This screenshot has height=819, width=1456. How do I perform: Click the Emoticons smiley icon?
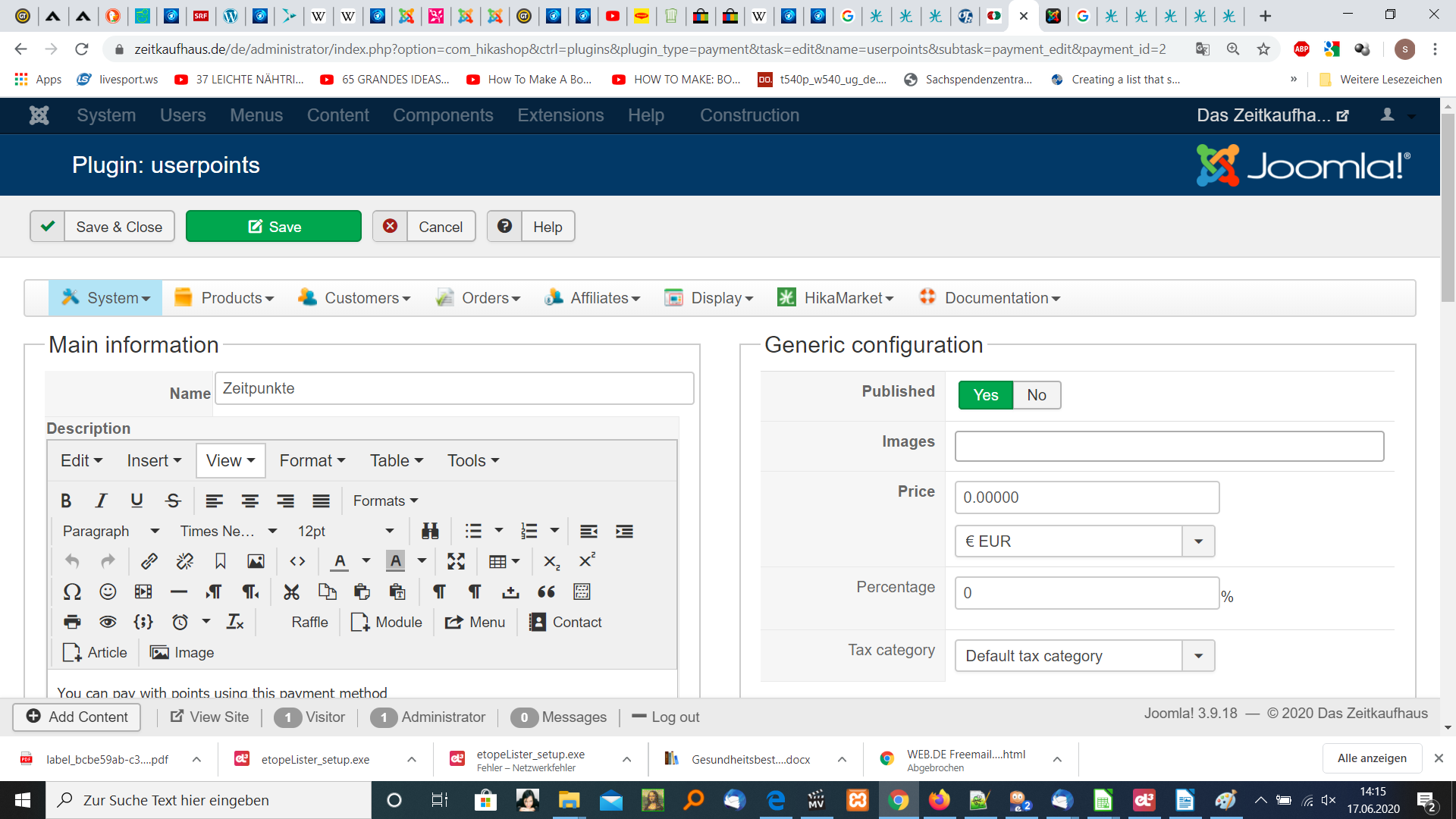(x=108, y=591)
